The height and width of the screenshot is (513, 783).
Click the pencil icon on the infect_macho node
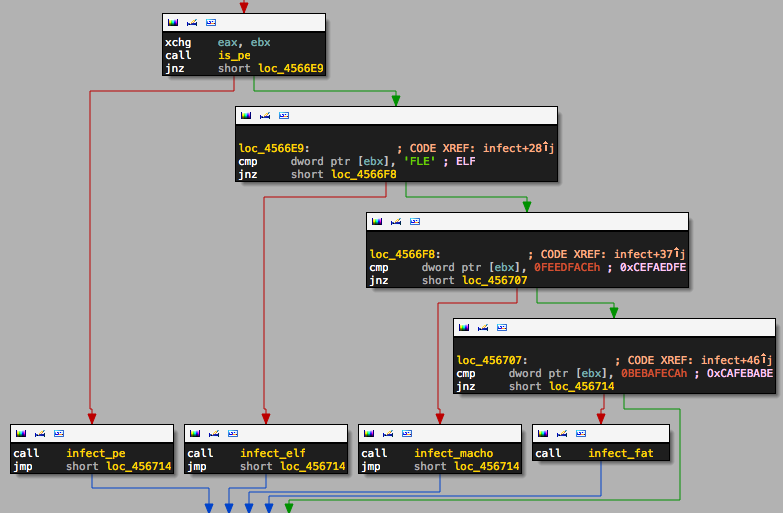tap(388, 433)
